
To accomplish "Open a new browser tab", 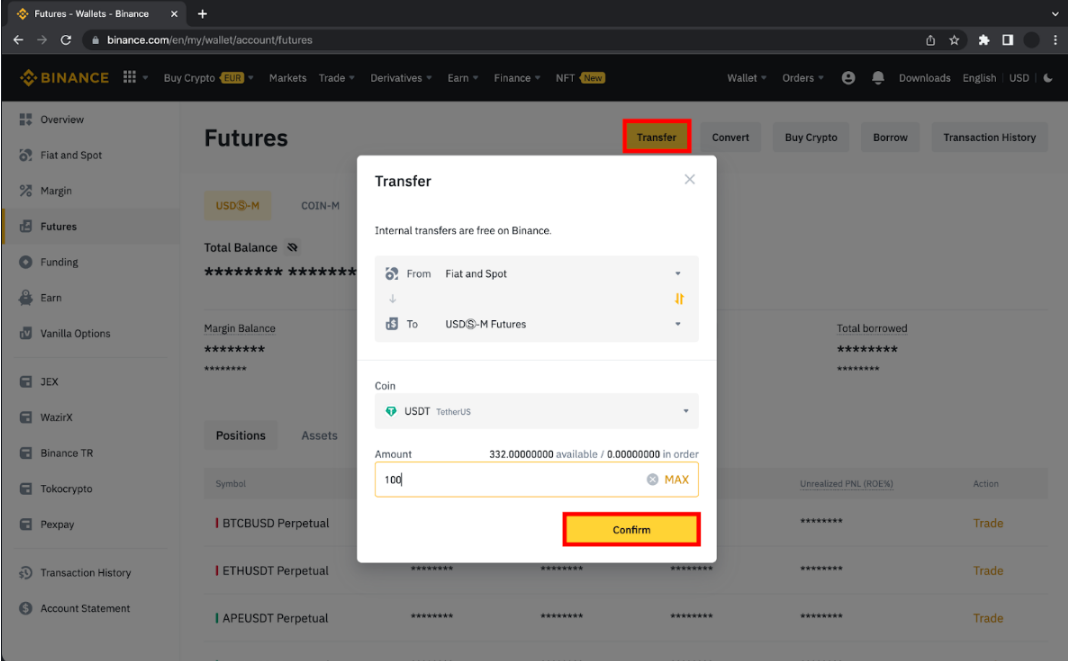I will coord(202,14).
